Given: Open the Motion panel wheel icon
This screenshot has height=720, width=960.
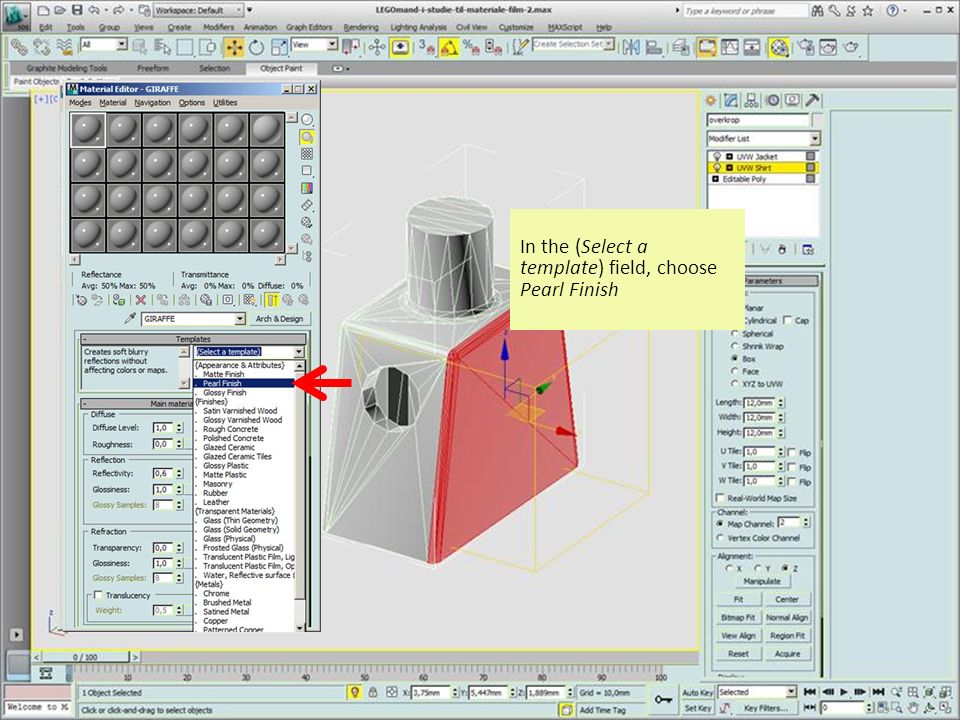Looking at the screenshot, I should [x=772, y=100].
